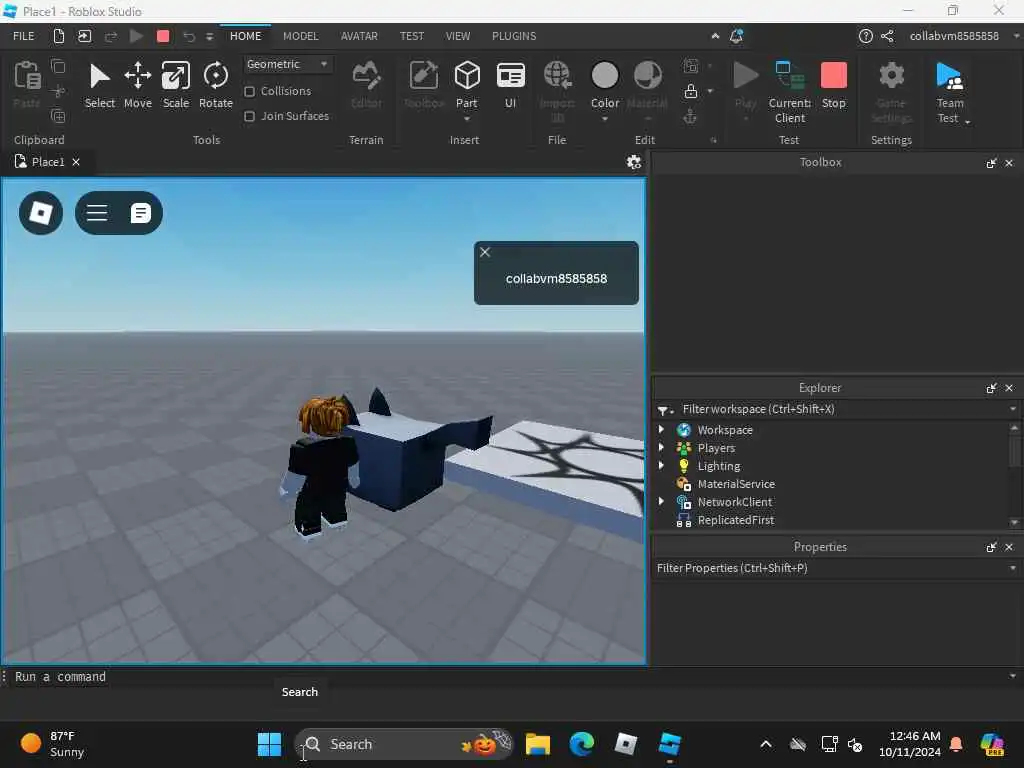Open the FILE menu
This screenshot has width=1024, height=768.
24,36
